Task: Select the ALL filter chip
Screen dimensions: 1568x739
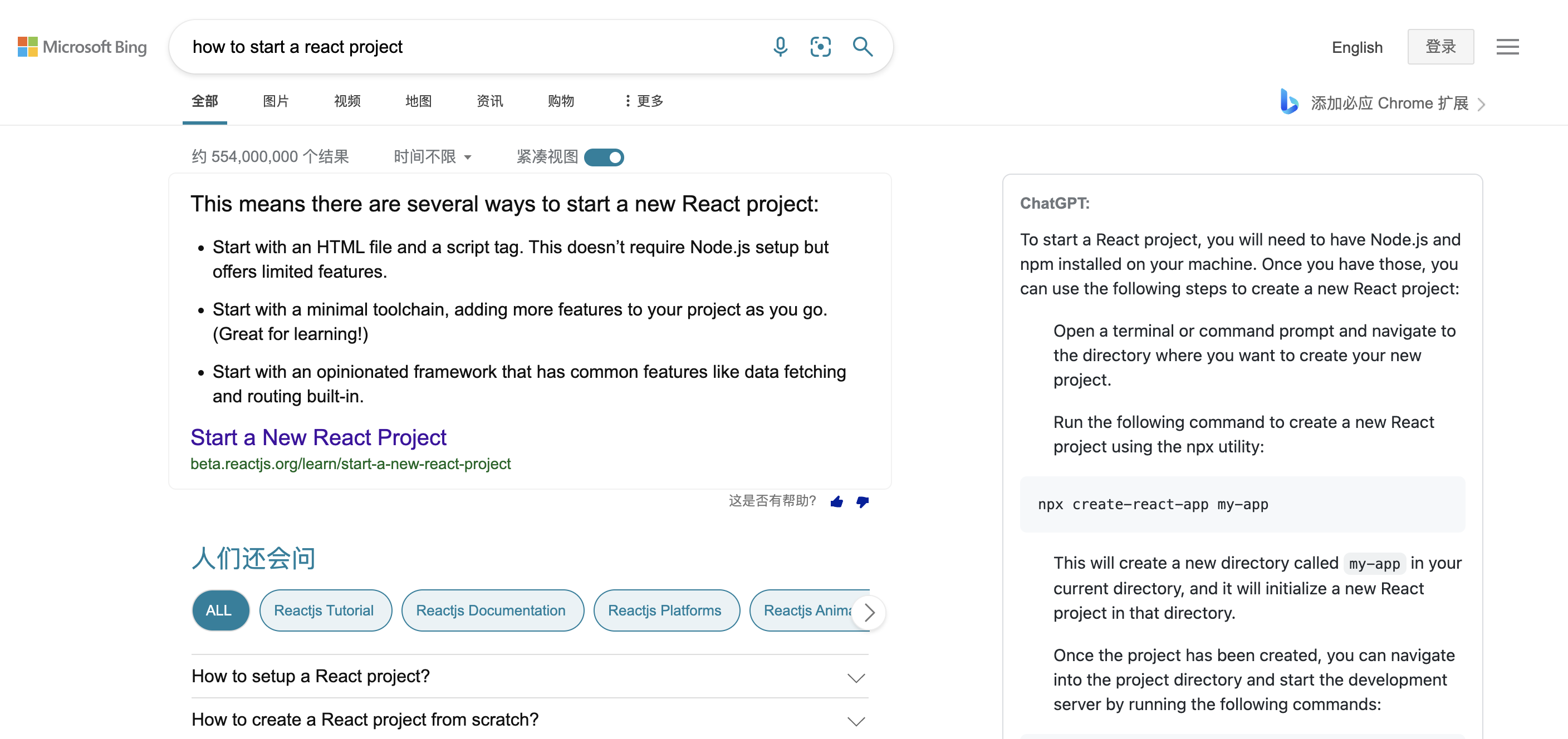Action: pyautogui.click(x=220, y=610)
